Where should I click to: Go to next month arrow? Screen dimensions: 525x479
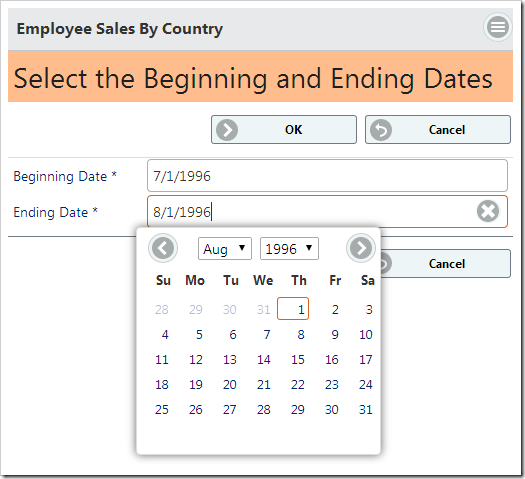click(361, 248)
